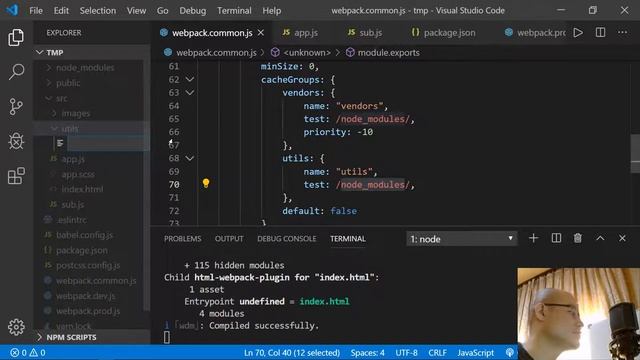Change language mode via 'JavaScript'
640x360 pixels.
click(476, 353)
